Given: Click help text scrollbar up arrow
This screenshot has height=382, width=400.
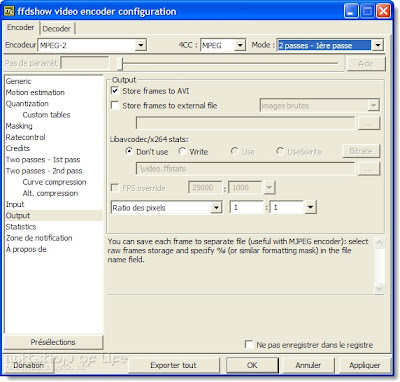Looking at the screenshot, I should point(379,242).
